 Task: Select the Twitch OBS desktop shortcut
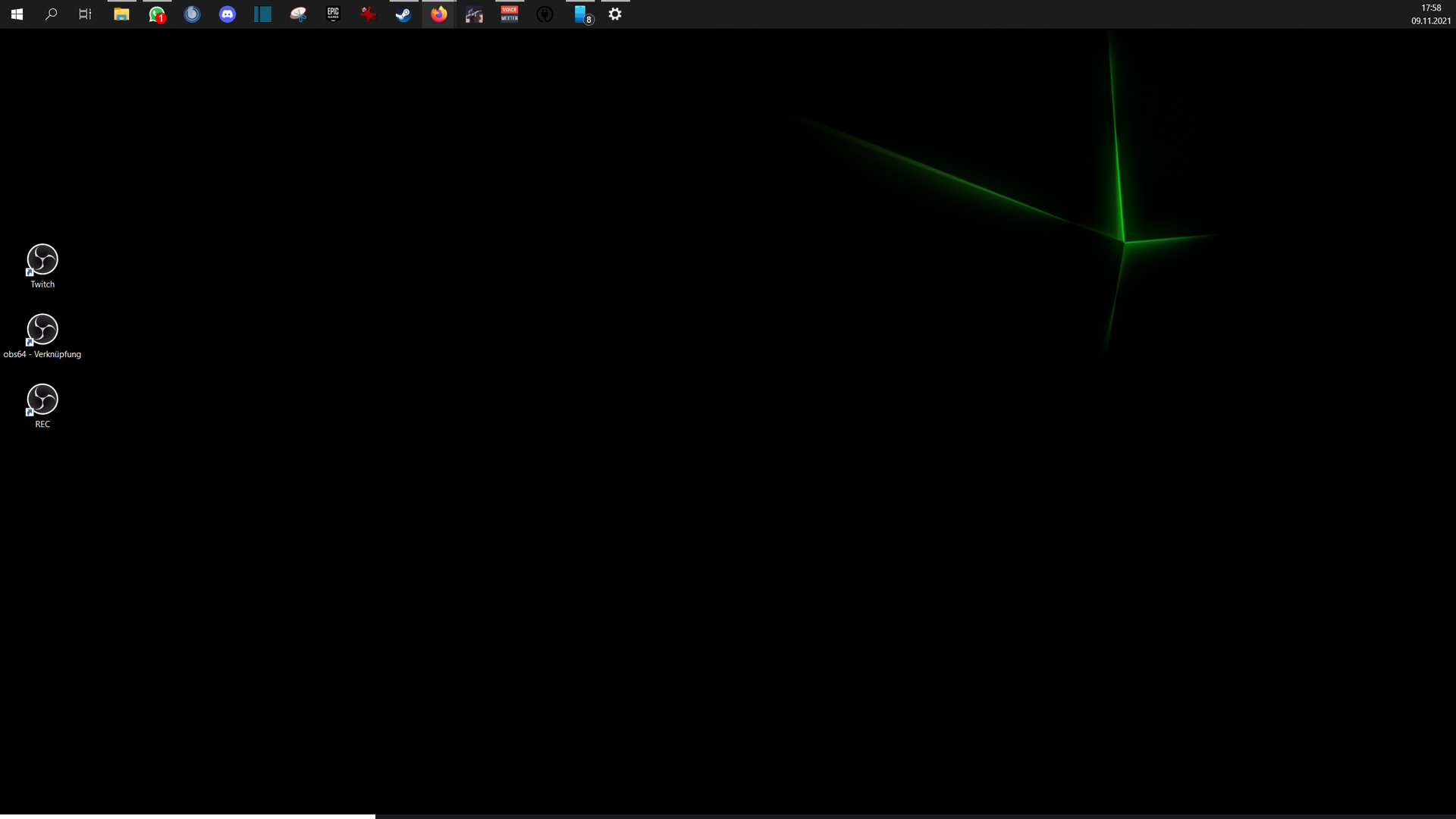click(42, 260)
